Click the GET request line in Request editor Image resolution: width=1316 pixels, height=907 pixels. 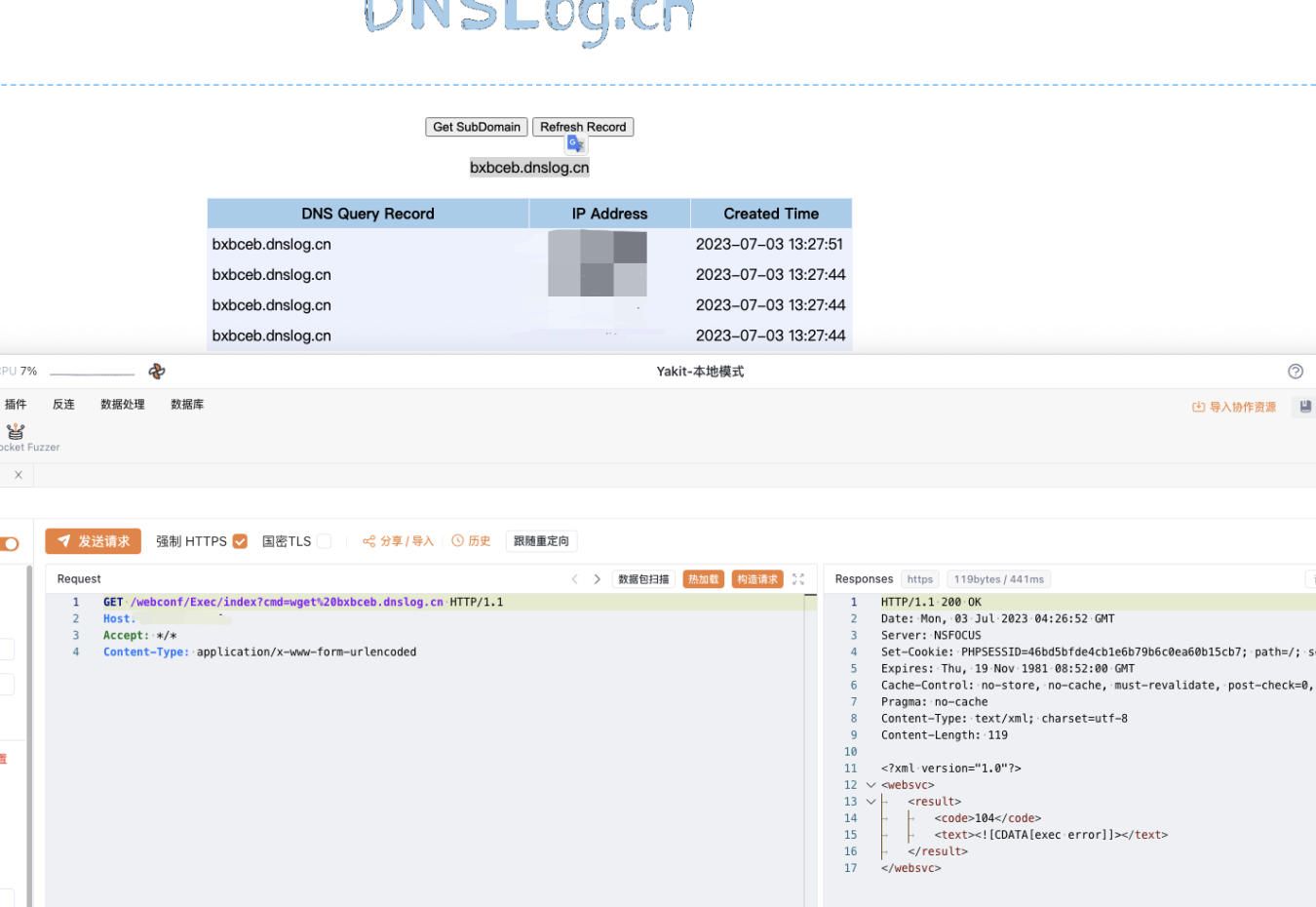point(303,603)
